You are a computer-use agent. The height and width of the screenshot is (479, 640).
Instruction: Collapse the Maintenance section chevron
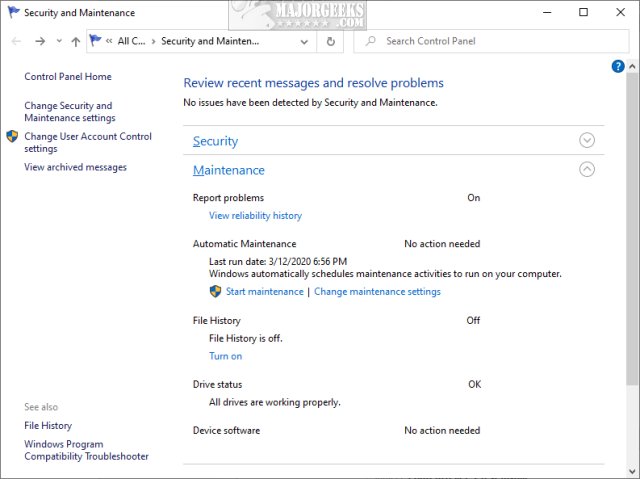click(x=587, y=170)
